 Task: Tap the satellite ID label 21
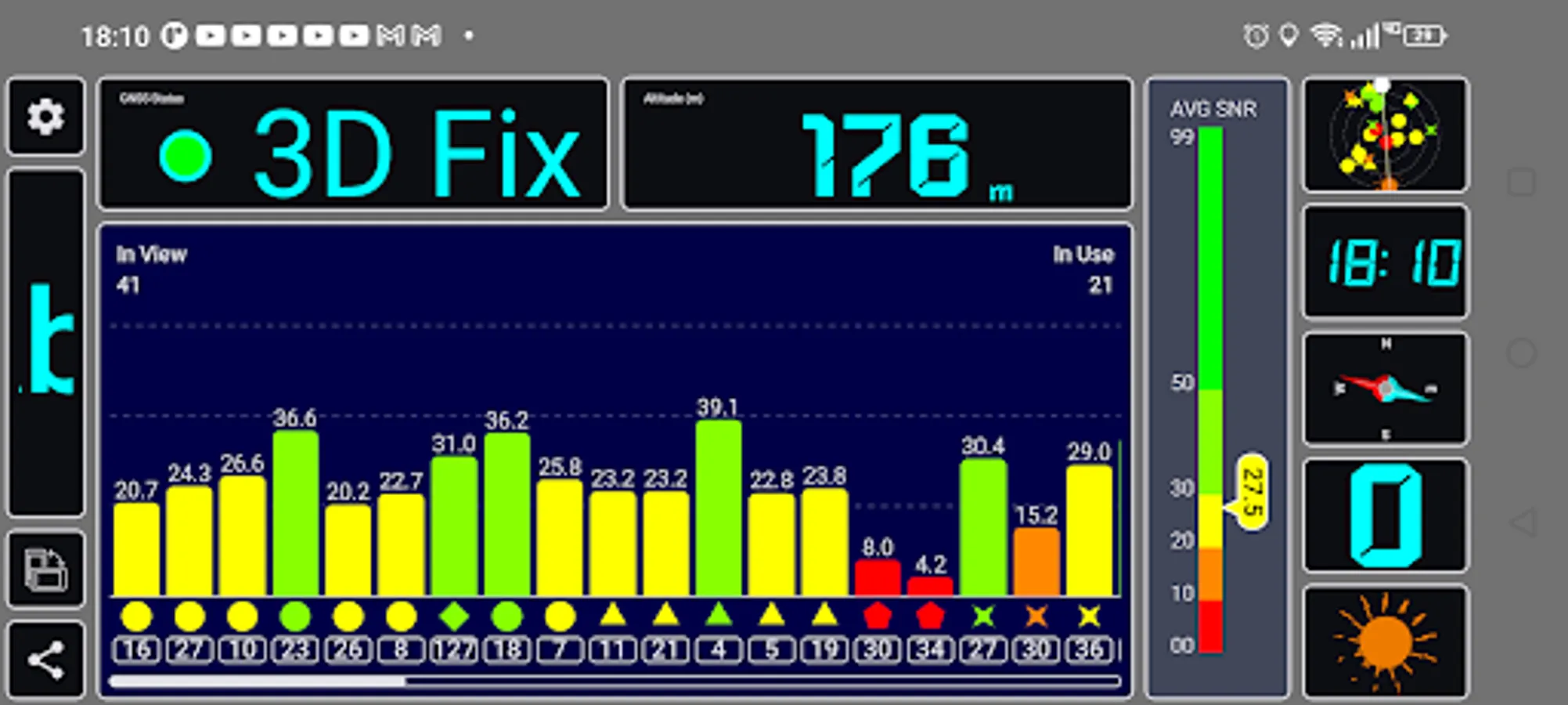point(665,650)
